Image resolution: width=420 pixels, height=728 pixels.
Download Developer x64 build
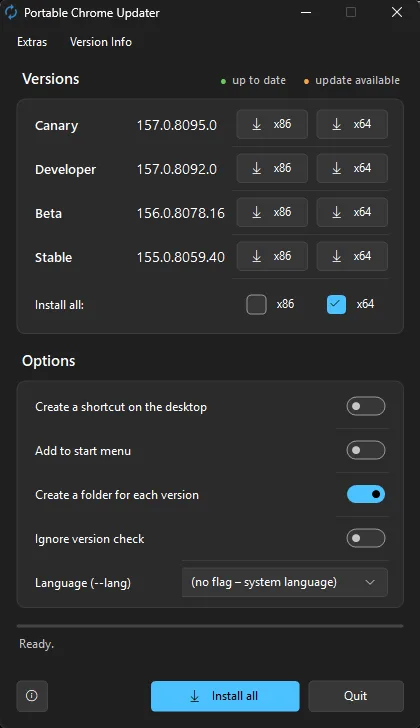click(352, 168)
